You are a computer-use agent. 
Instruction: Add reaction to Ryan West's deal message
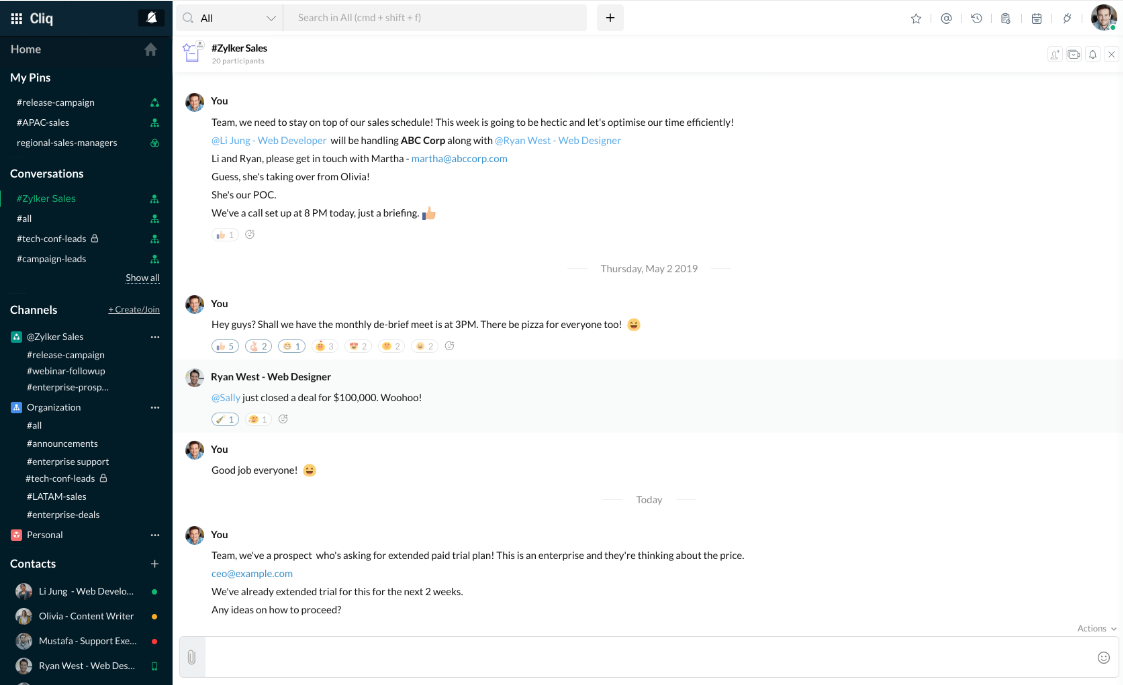pos(284,419)
